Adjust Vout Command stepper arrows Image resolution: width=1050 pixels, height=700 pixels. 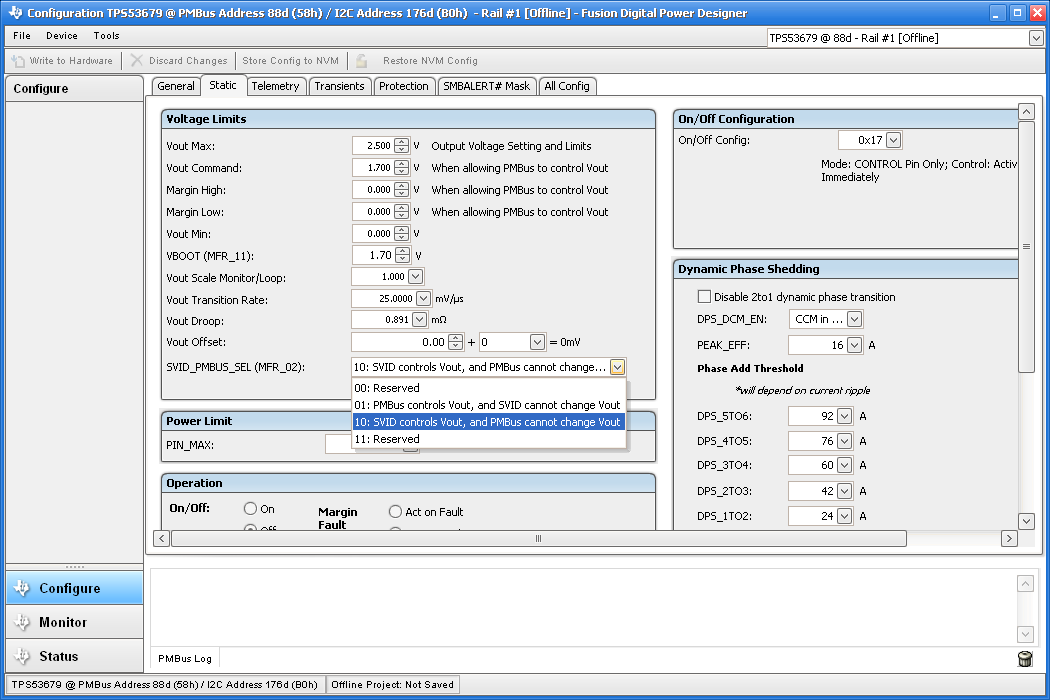[x=402, y=167]
